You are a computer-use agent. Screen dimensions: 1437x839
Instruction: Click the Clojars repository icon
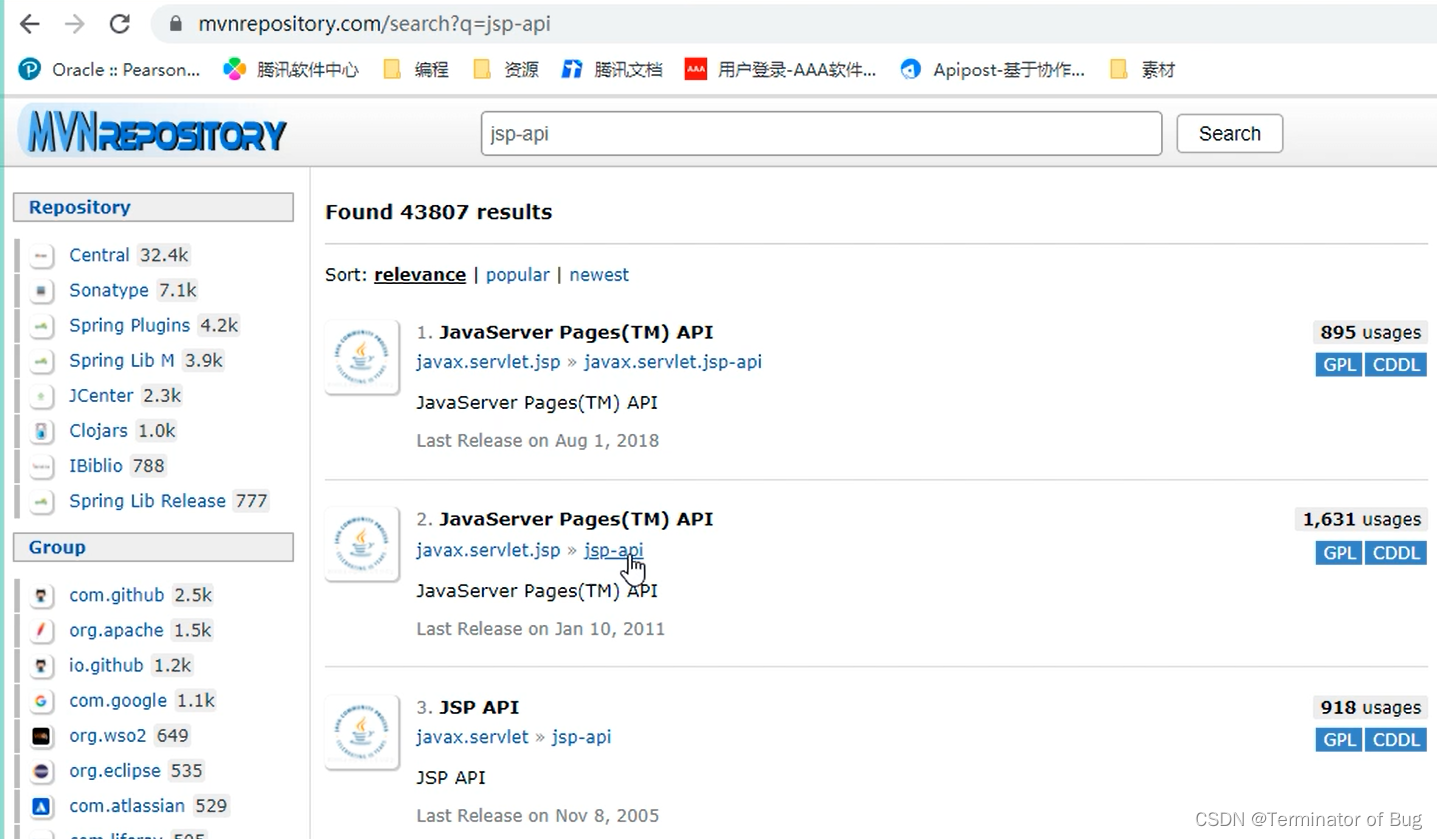[x=41, y=431]
